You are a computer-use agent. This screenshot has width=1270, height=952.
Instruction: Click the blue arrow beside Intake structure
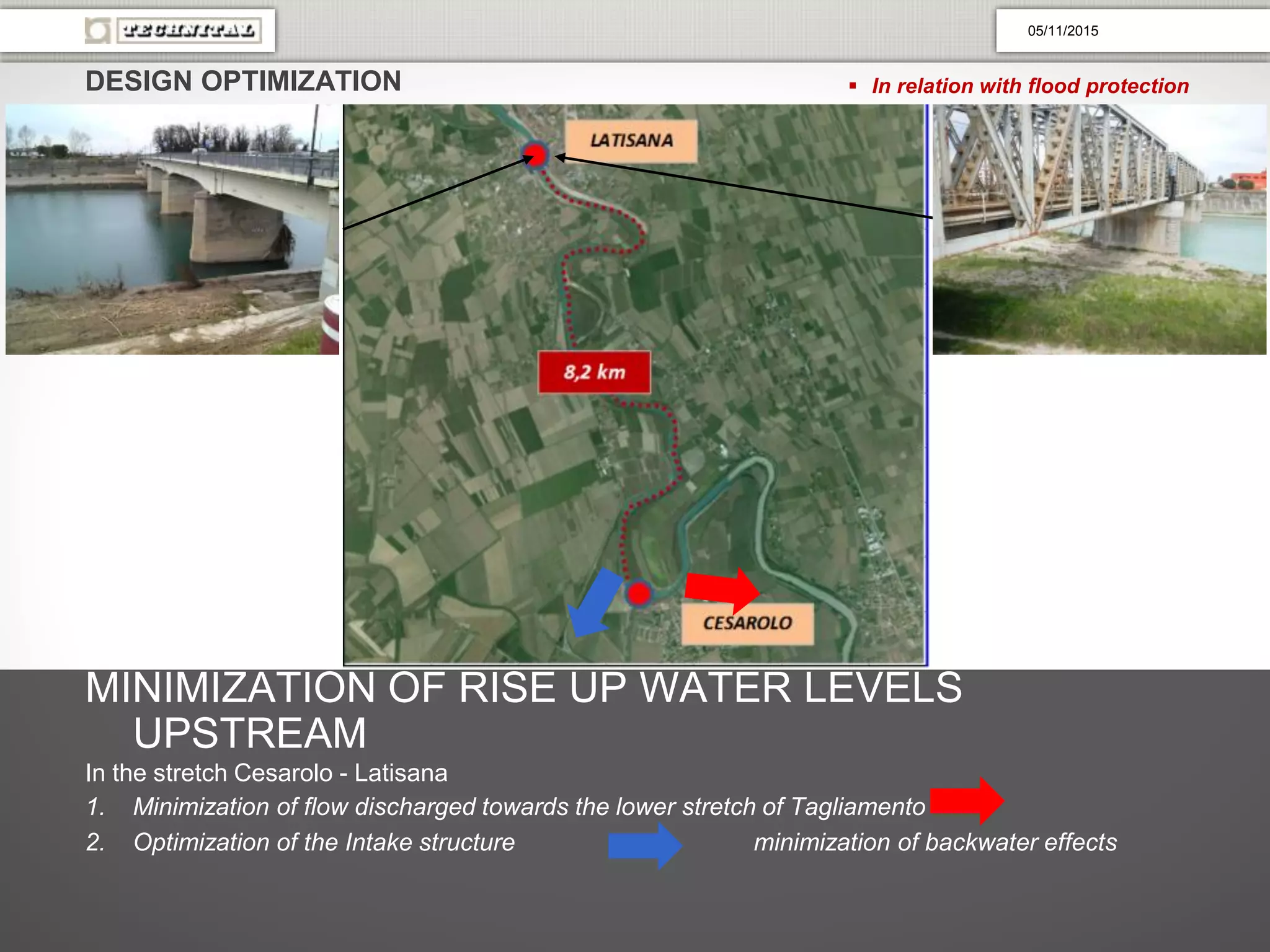[646, 845]
